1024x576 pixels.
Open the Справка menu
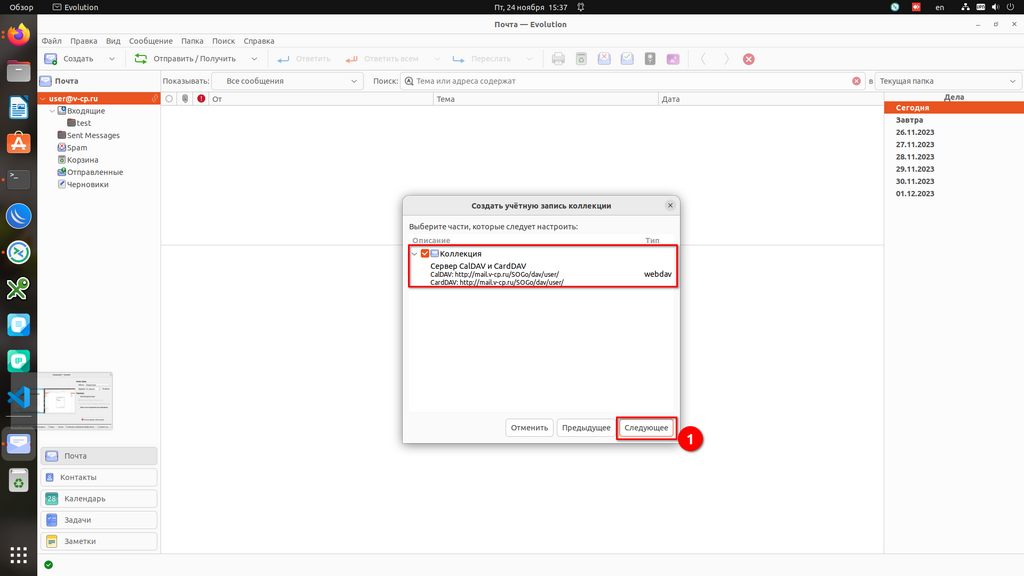point(259,41)
